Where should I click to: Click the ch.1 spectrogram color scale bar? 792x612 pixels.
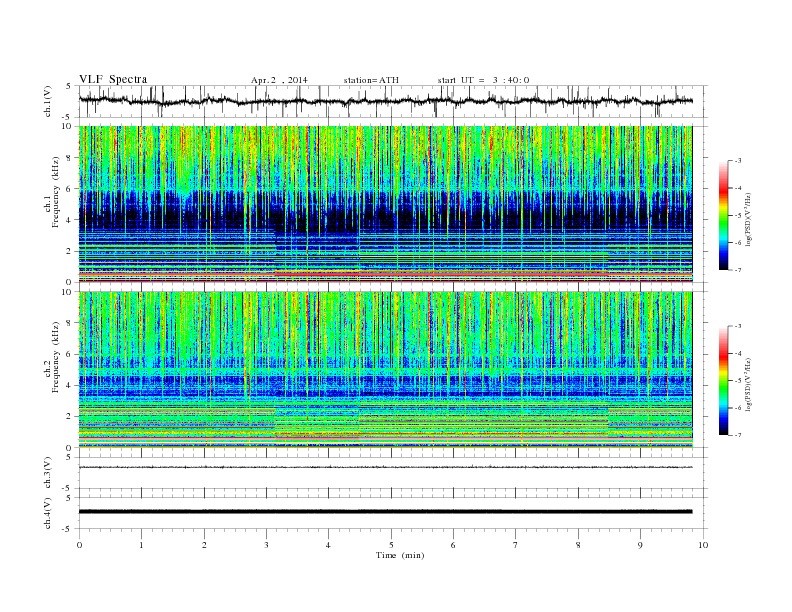(x=723, y=215)
